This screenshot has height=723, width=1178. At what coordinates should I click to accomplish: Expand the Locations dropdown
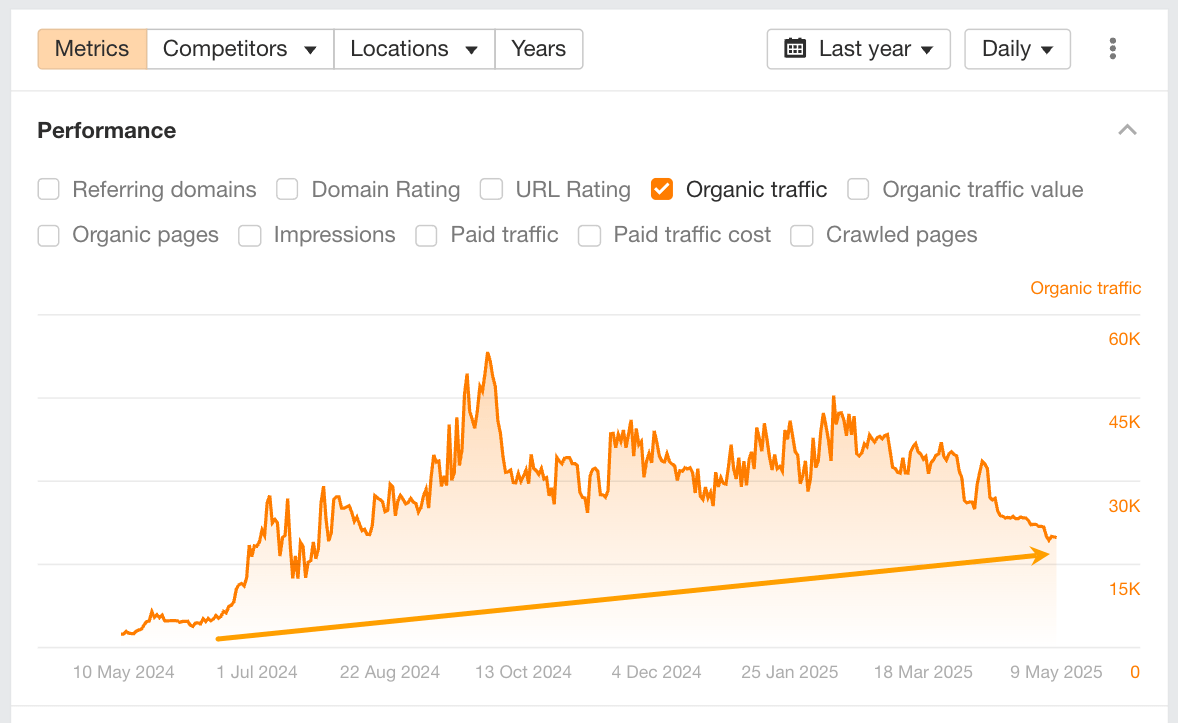(414, 49)
